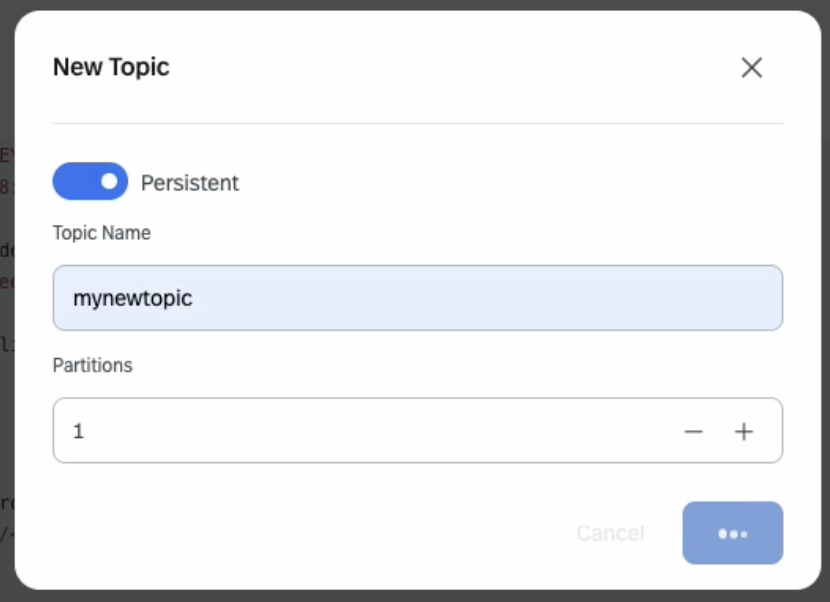Click the Topic Name field label
The height and width of the screenshot is (602, 830).
[102, 233]
